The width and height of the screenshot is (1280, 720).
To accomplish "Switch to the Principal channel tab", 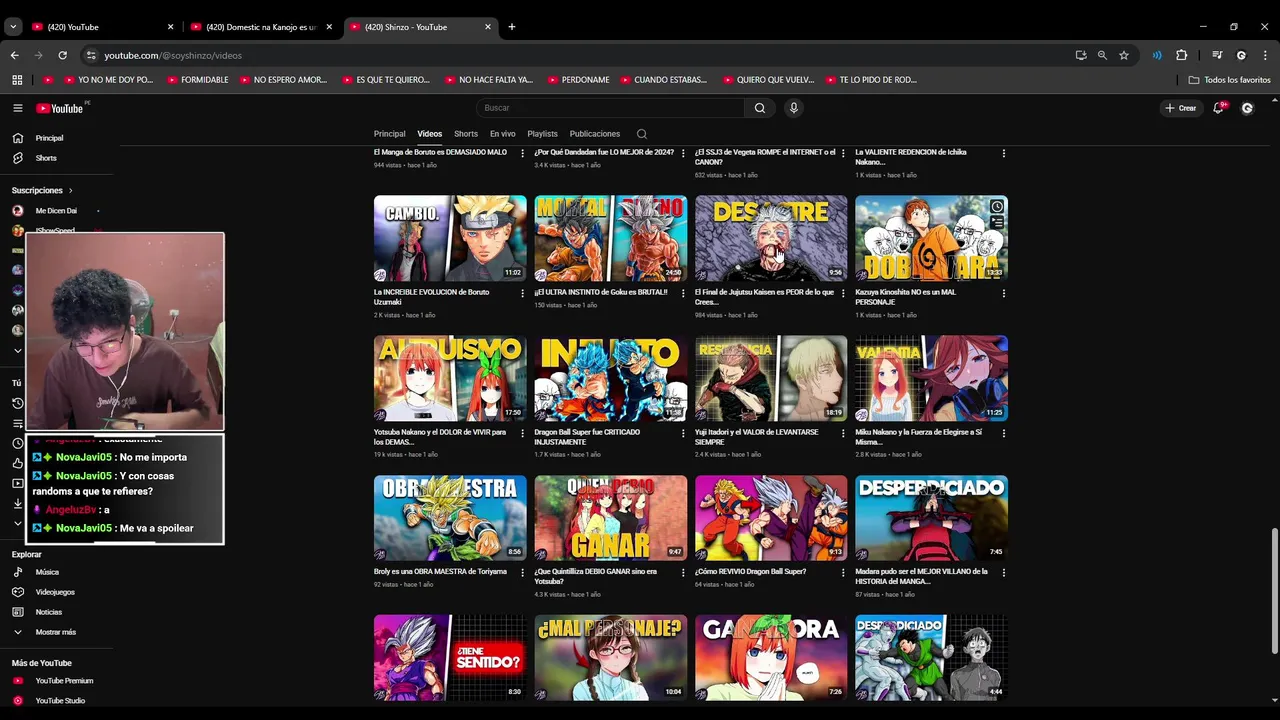I will pyautogui.click(x=390, y=134).
